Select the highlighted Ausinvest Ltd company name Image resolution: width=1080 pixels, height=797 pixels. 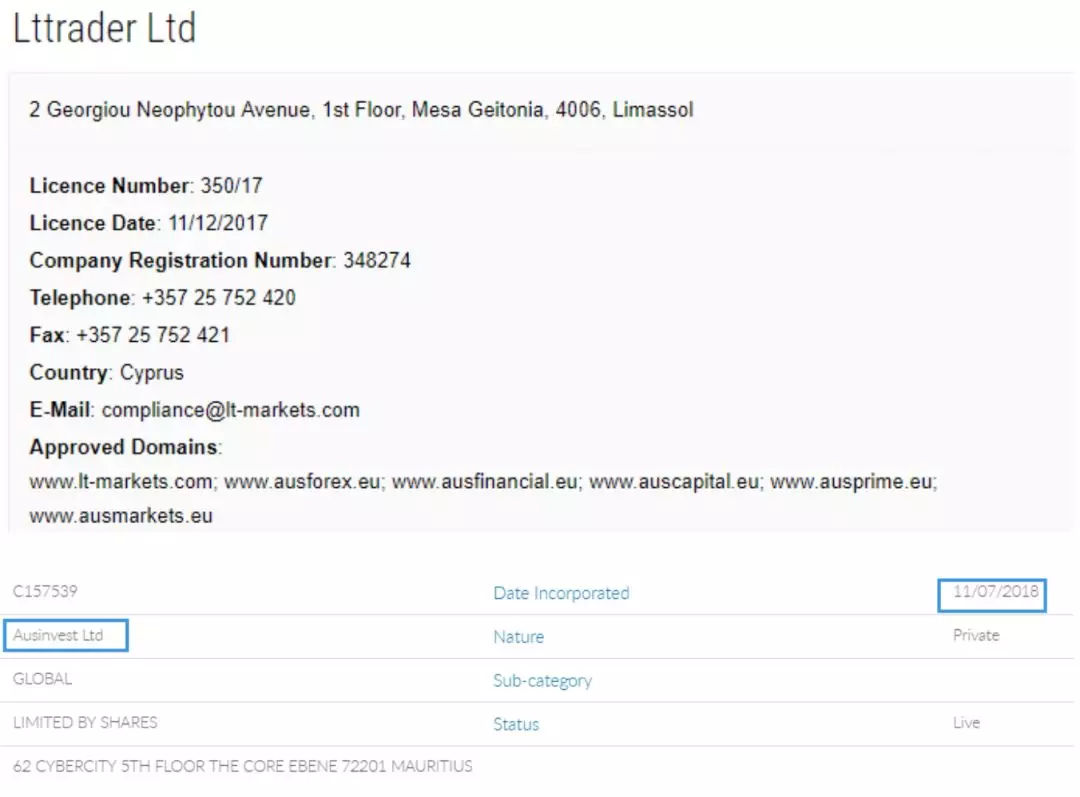pos(58,635)
